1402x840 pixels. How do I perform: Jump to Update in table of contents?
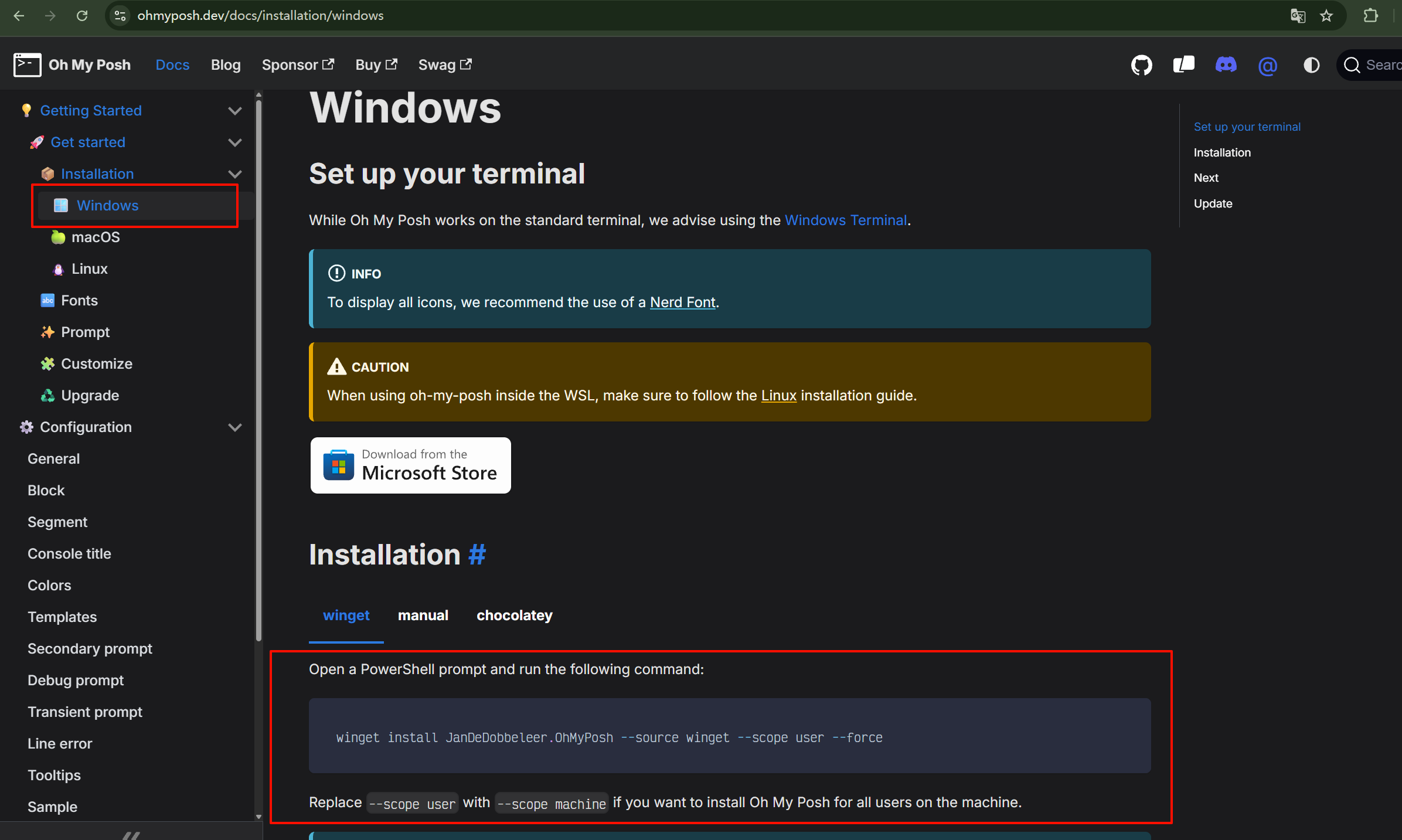point(1213,204)
